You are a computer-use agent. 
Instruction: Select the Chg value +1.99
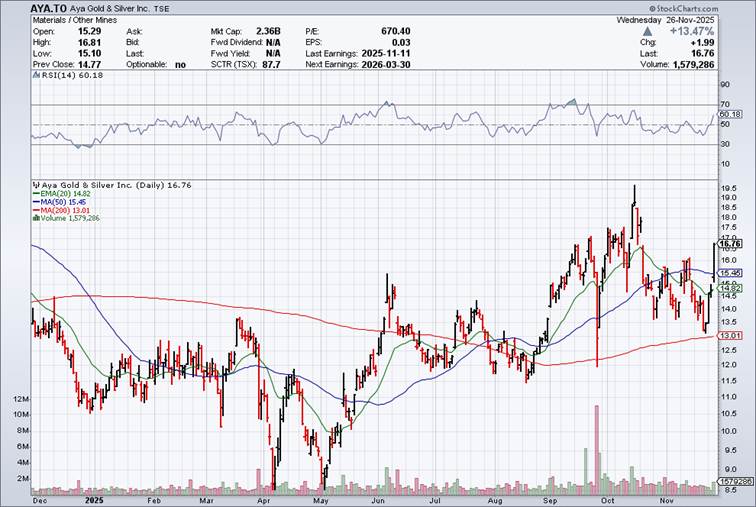[x=703, y=42]
